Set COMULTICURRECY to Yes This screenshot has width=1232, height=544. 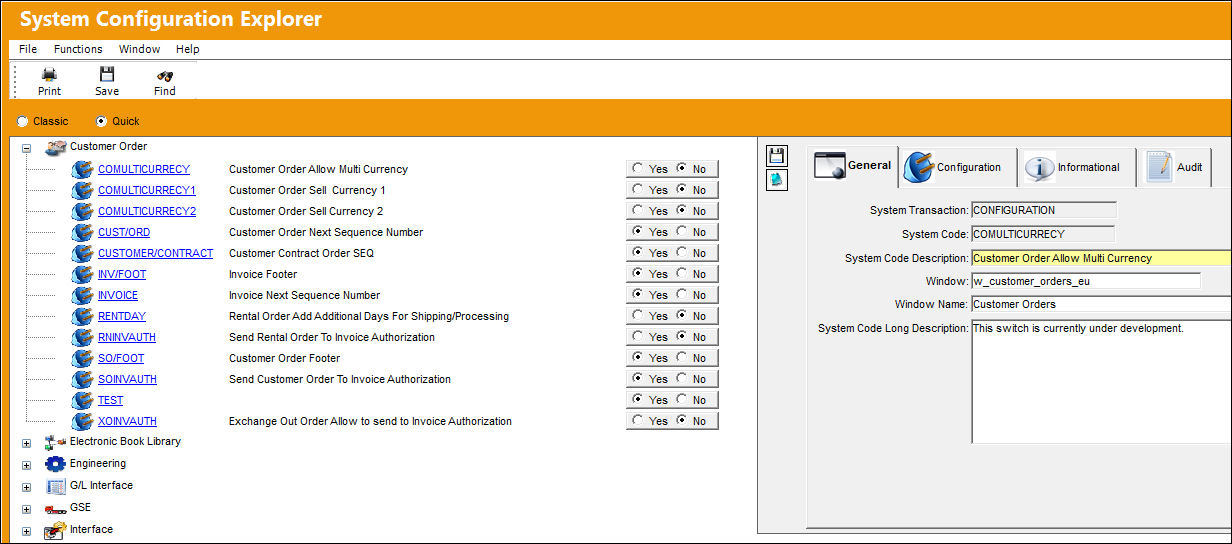637,169
